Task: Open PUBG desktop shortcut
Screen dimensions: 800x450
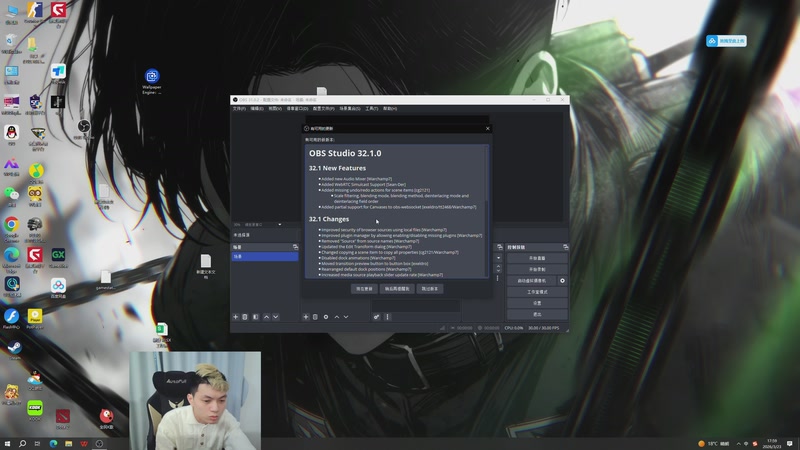Action: [35, 229]
